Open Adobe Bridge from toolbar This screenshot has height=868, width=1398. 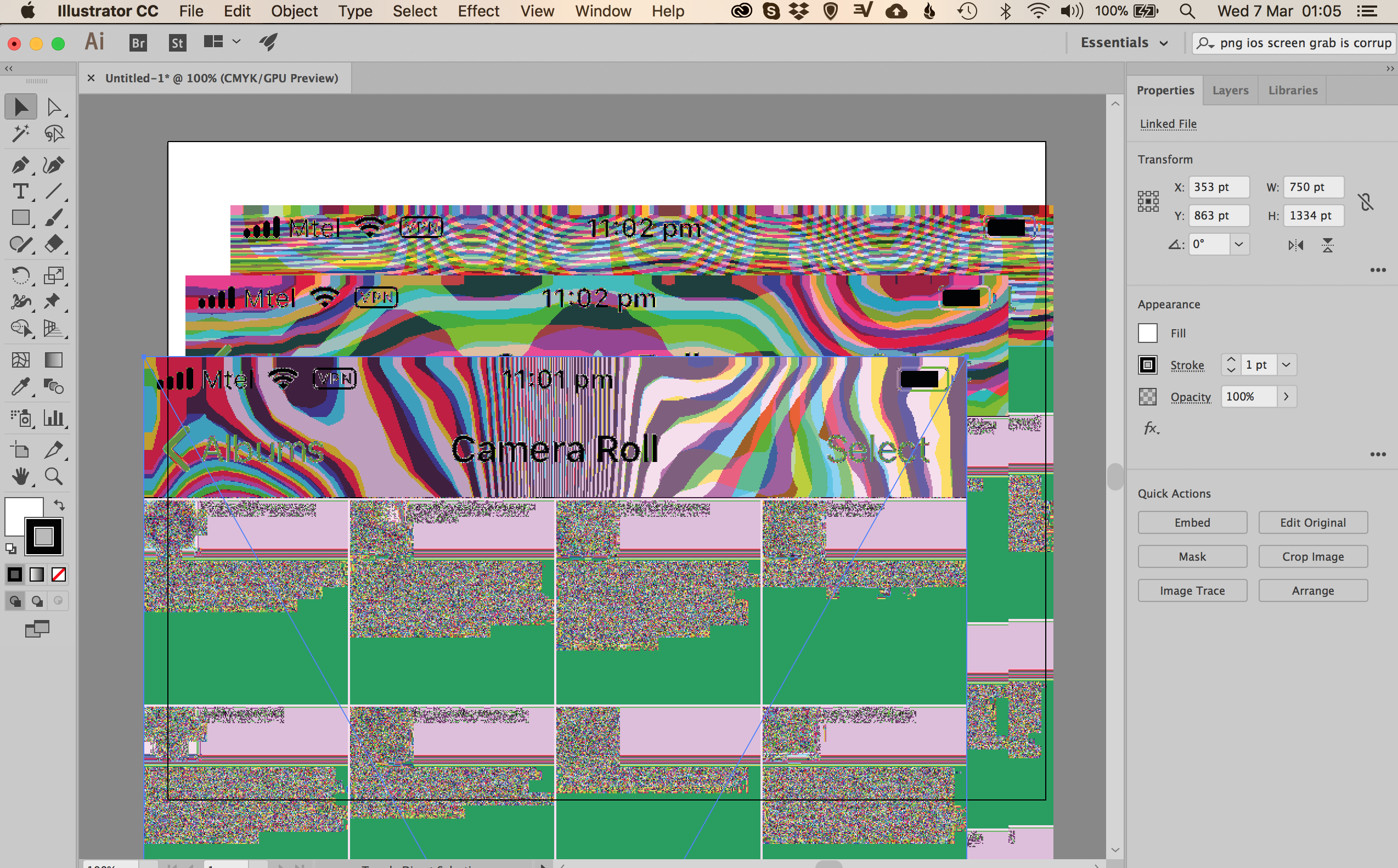coord(138,43)
